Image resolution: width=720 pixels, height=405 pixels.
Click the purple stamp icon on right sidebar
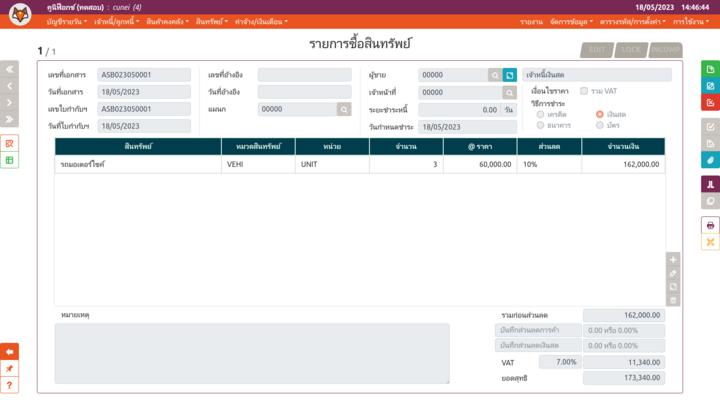click(x=710, y=184)
